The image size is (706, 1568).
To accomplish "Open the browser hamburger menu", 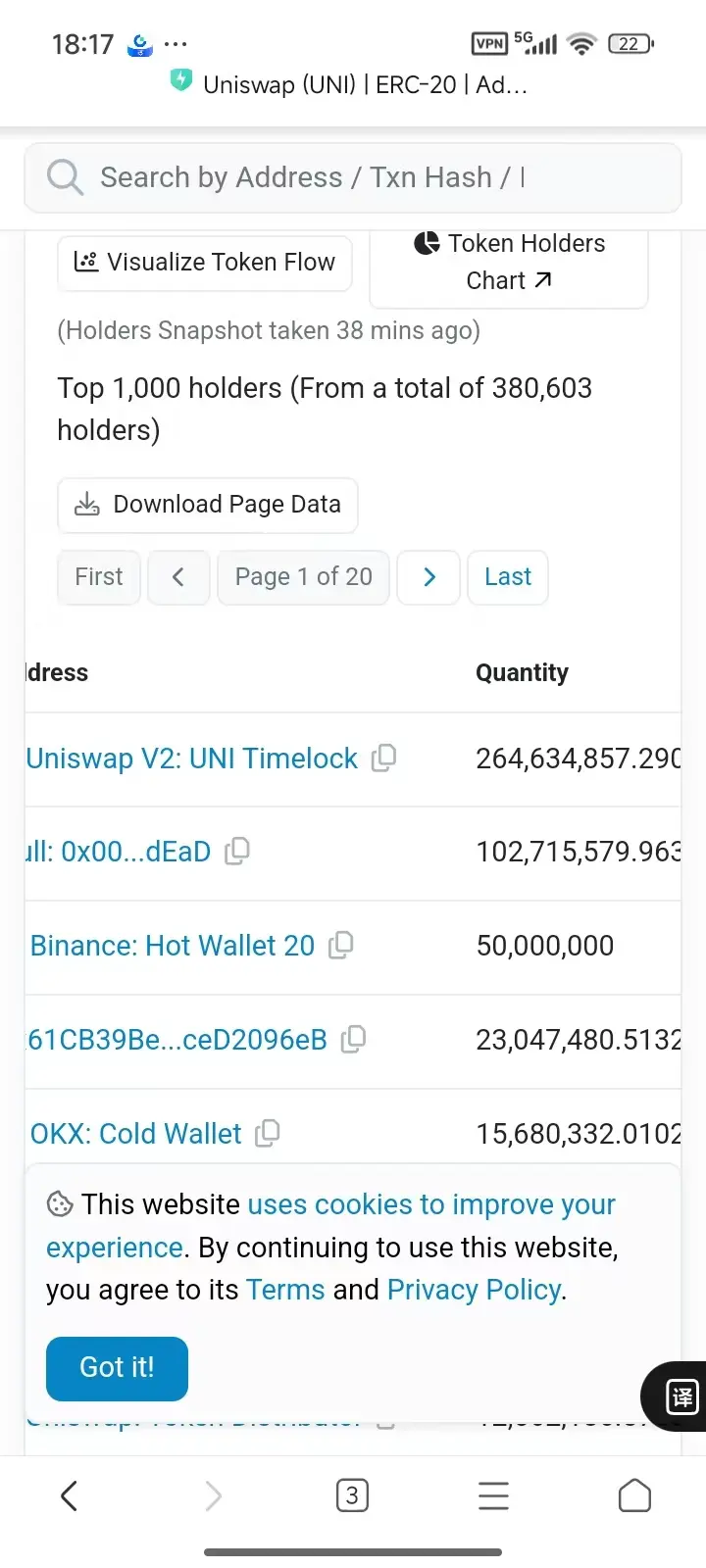I will [x=493, y=1495].
